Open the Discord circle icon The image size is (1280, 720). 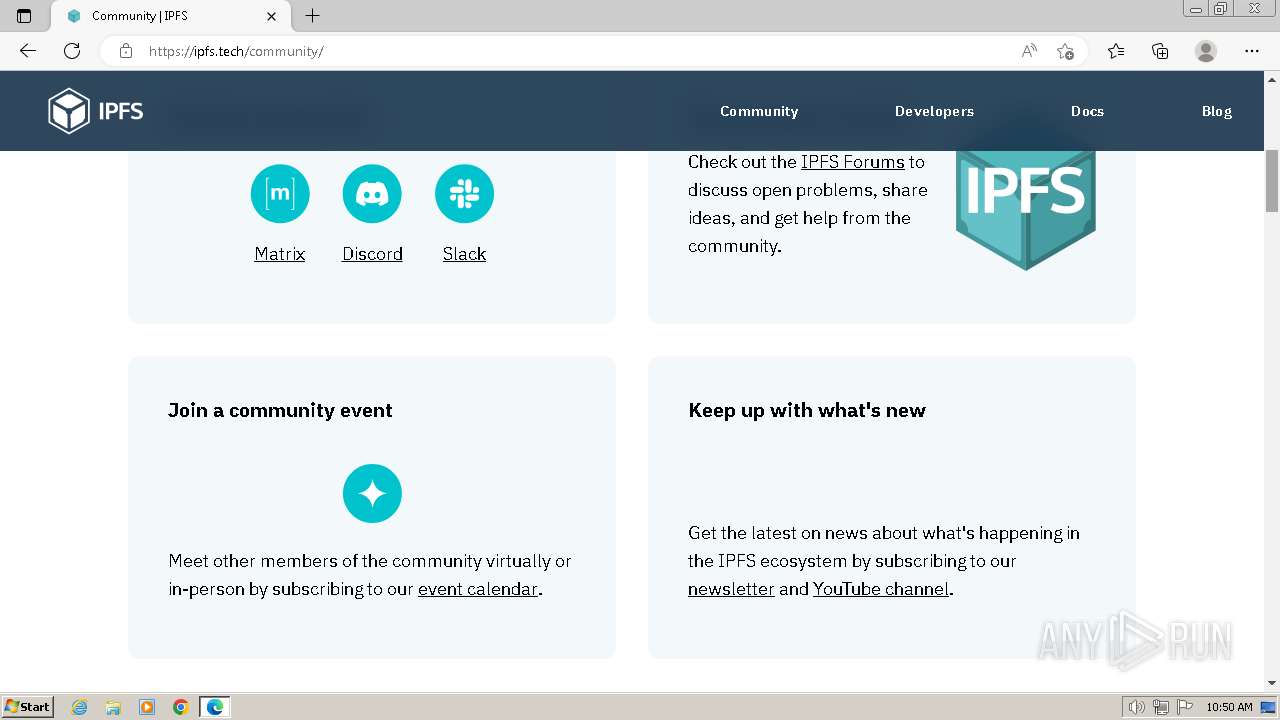[x=372, y=194]
